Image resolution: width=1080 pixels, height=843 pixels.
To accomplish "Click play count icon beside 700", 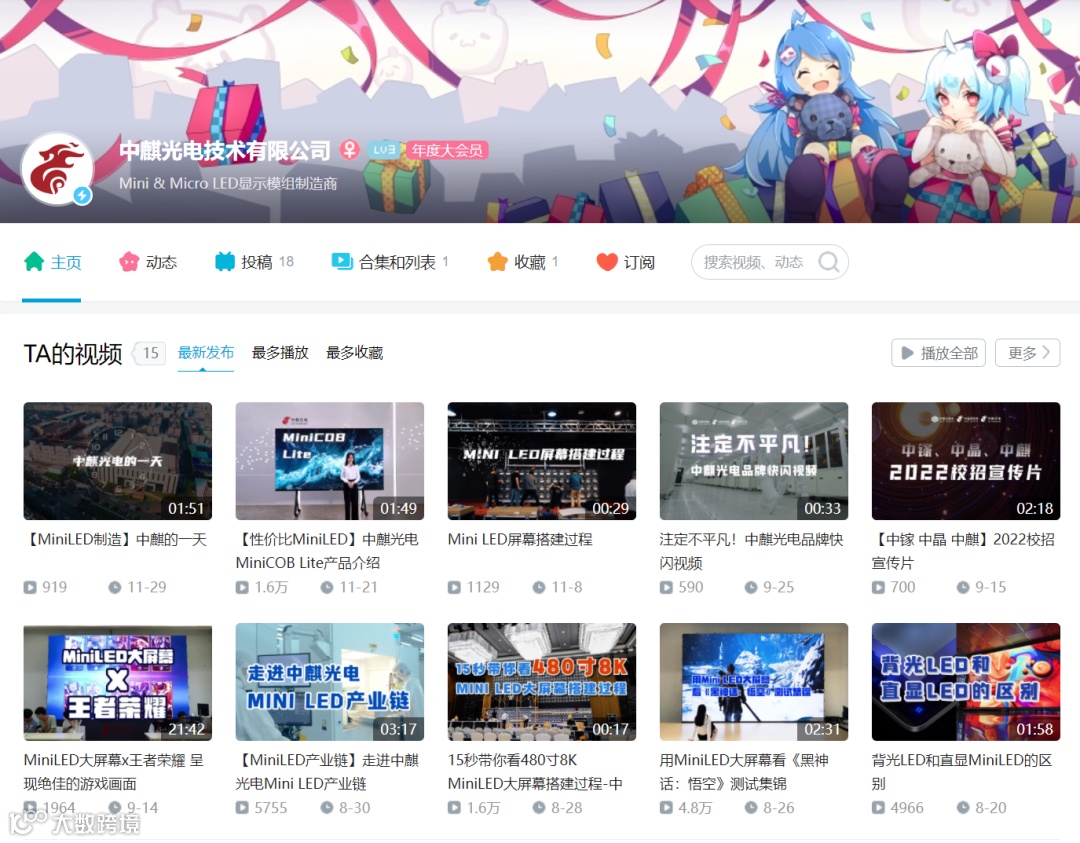I will (x=879, y=587).
